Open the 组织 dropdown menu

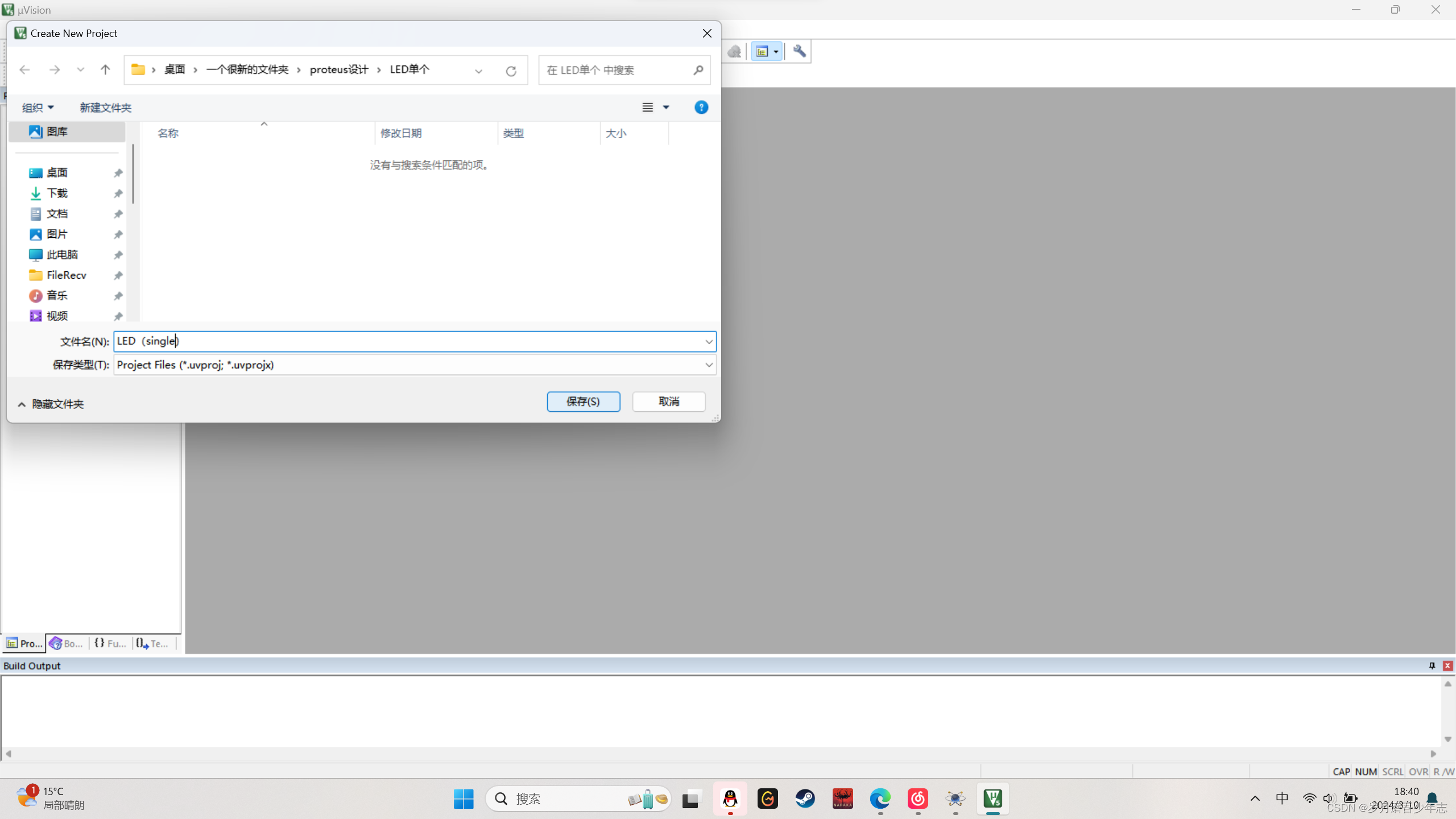point(38,107)
